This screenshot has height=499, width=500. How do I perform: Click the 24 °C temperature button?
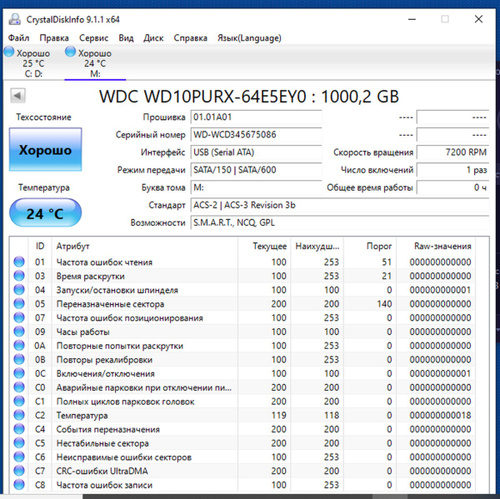pos(45,213)
